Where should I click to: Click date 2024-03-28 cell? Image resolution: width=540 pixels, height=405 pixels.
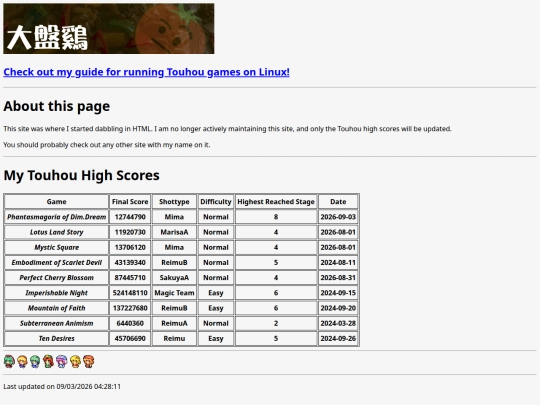[338, 323]
